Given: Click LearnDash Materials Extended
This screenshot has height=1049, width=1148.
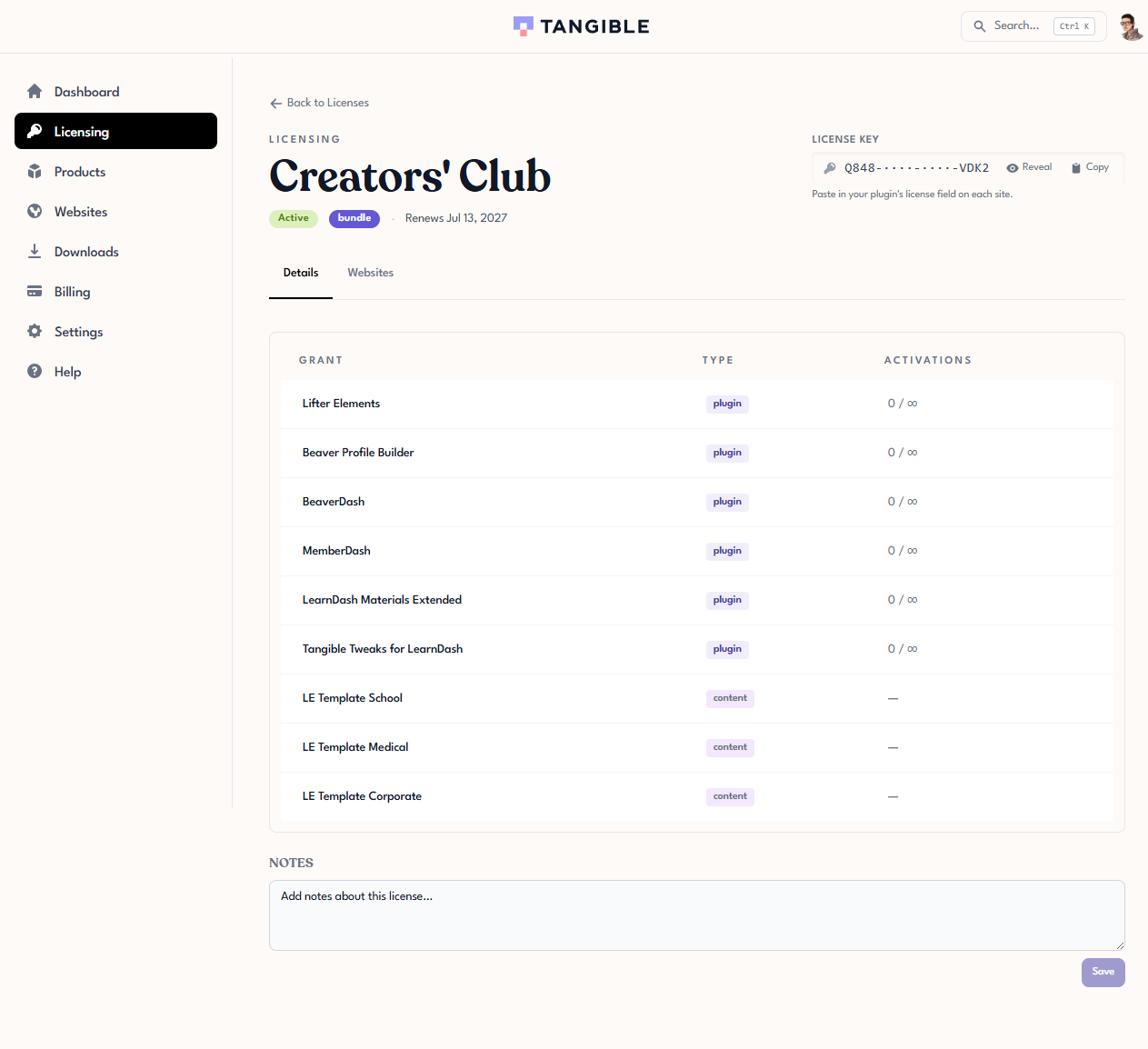Looking at the screenshot, I should click(382, 600).
